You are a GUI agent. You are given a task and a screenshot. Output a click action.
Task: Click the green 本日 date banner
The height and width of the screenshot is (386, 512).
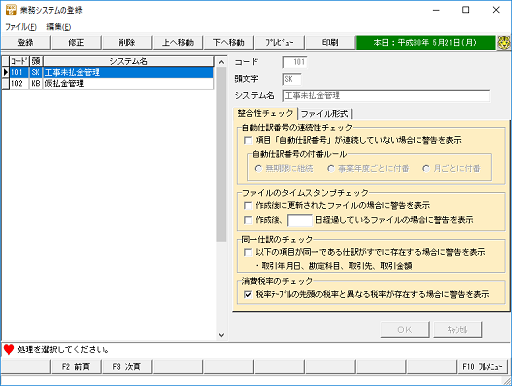click(x=426, y=43)
